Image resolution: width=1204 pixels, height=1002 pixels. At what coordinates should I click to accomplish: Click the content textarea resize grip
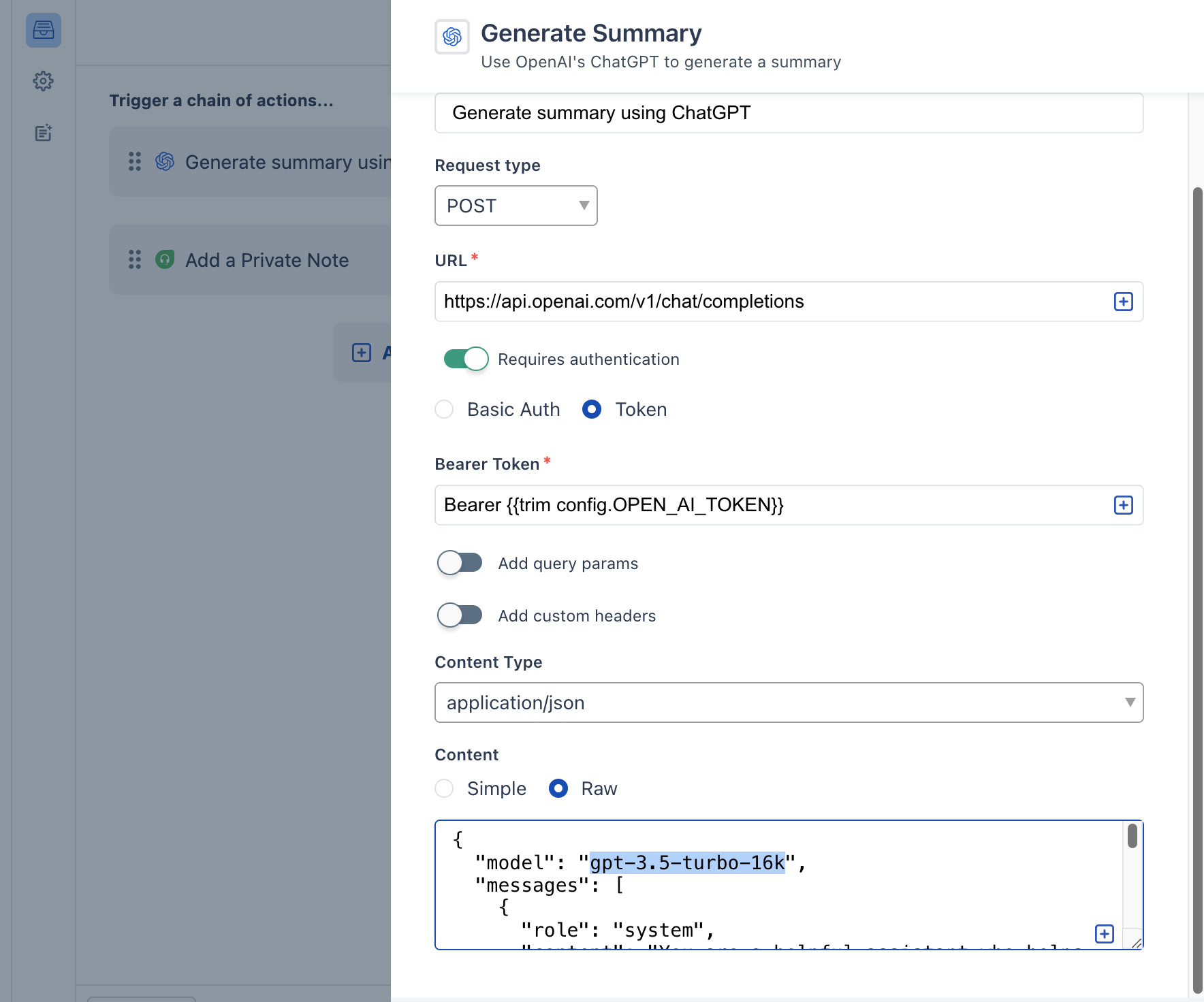[1136, 942]
